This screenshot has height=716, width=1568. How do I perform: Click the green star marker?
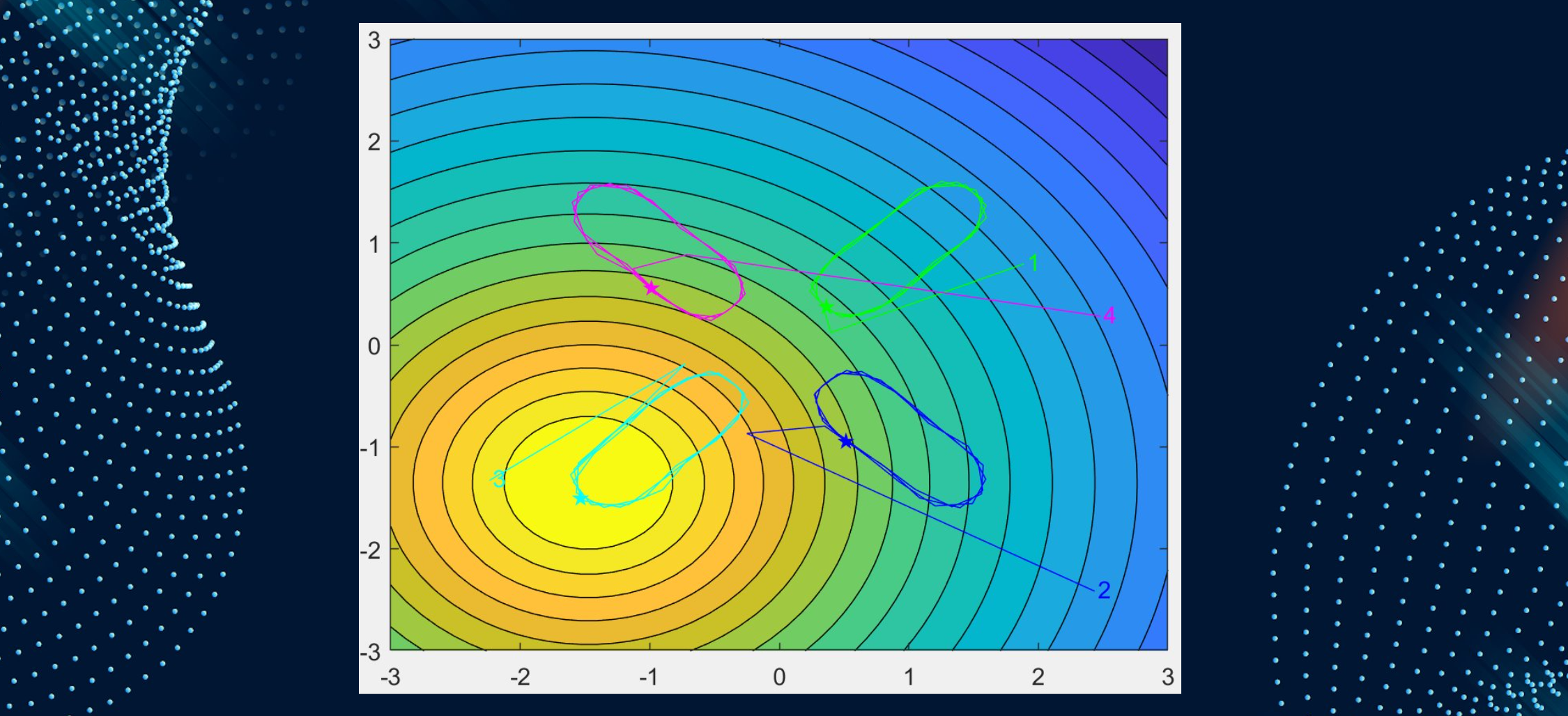point(827,307)
